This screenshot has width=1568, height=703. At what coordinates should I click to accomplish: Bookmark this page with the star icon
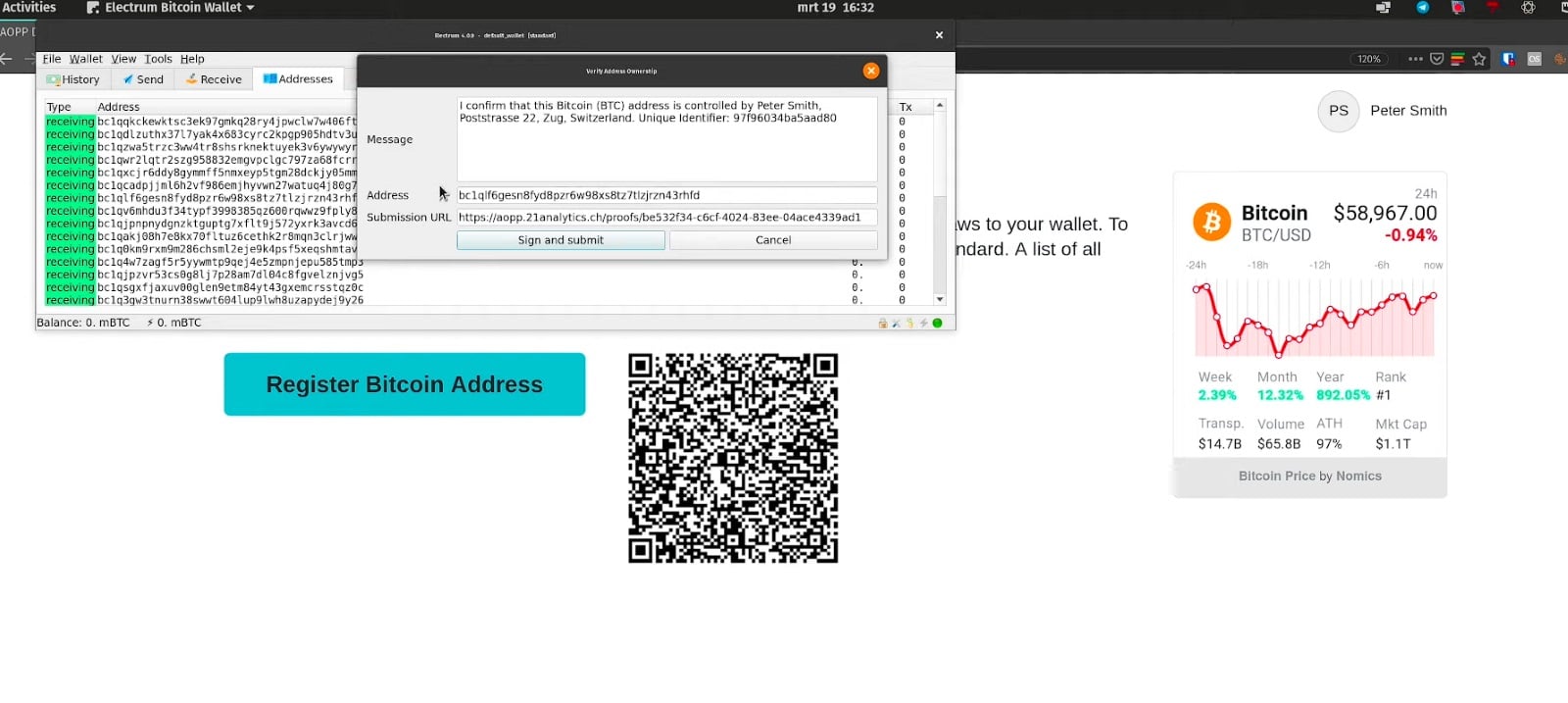(x=1479, y=59)
